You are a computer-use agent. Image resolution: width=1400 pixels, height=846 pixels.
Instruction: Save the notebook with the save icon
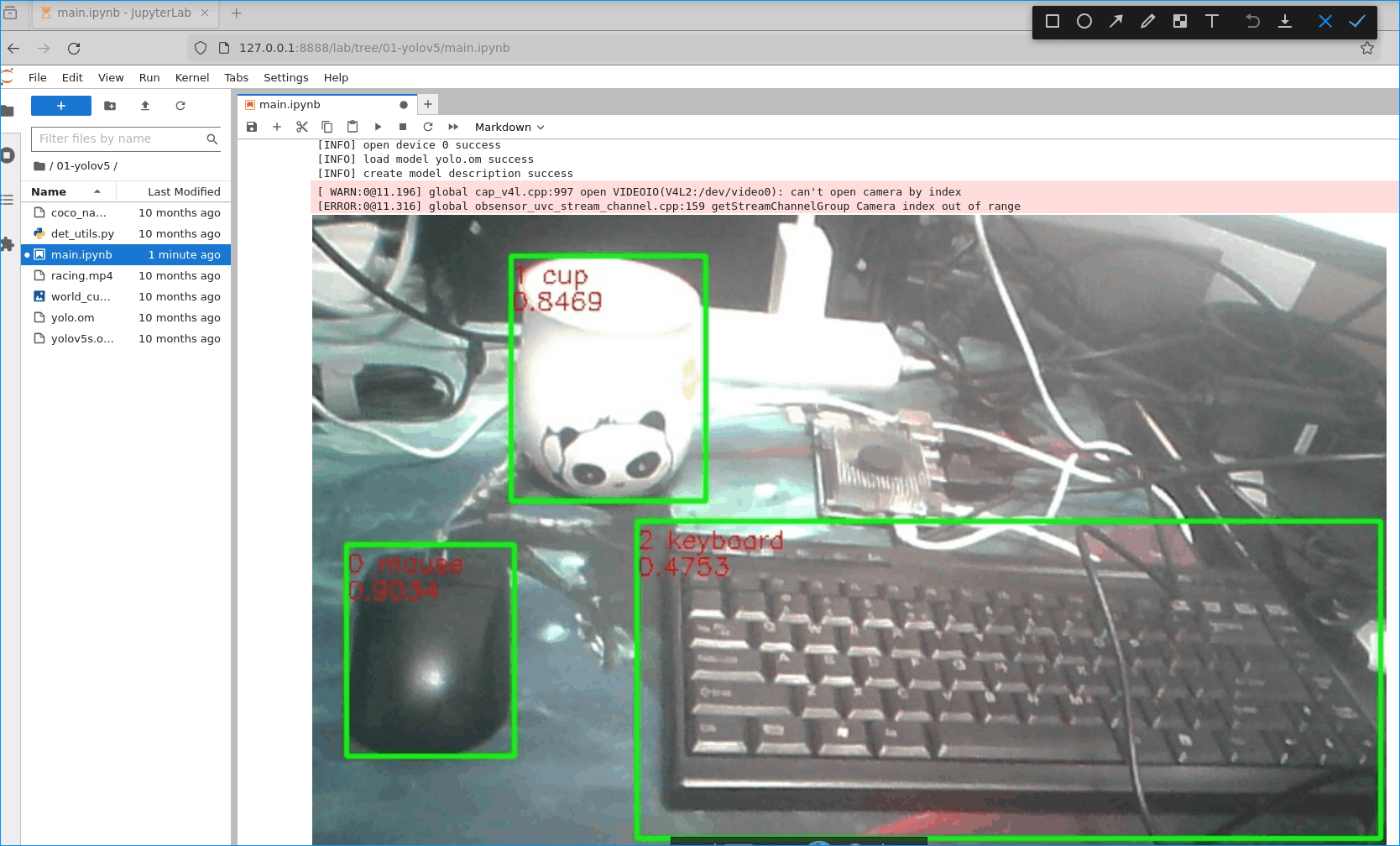tap(252, 127)
